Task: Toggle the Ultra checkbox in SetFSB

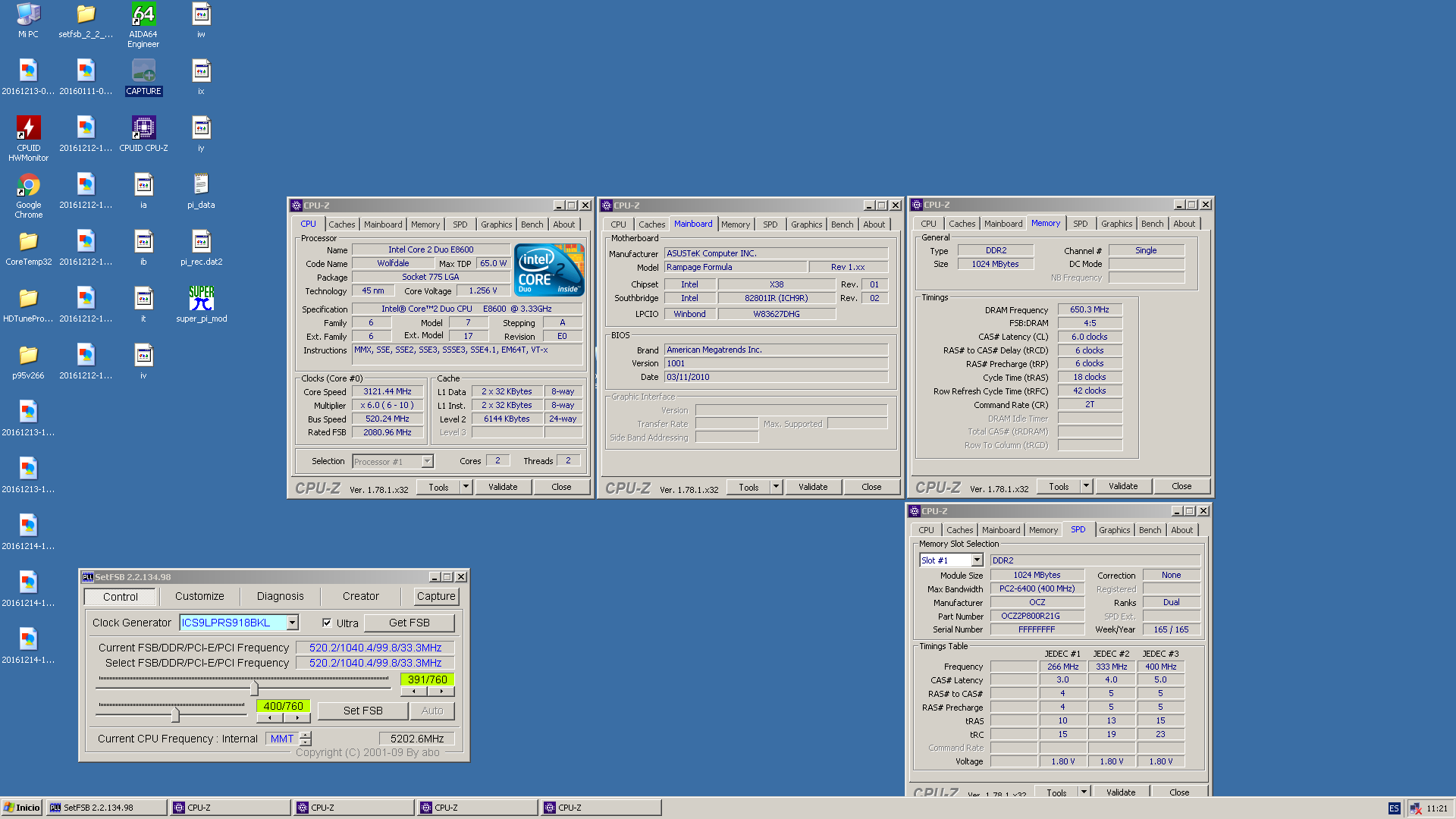Action: pyautogui.click(x=327, y=623)
